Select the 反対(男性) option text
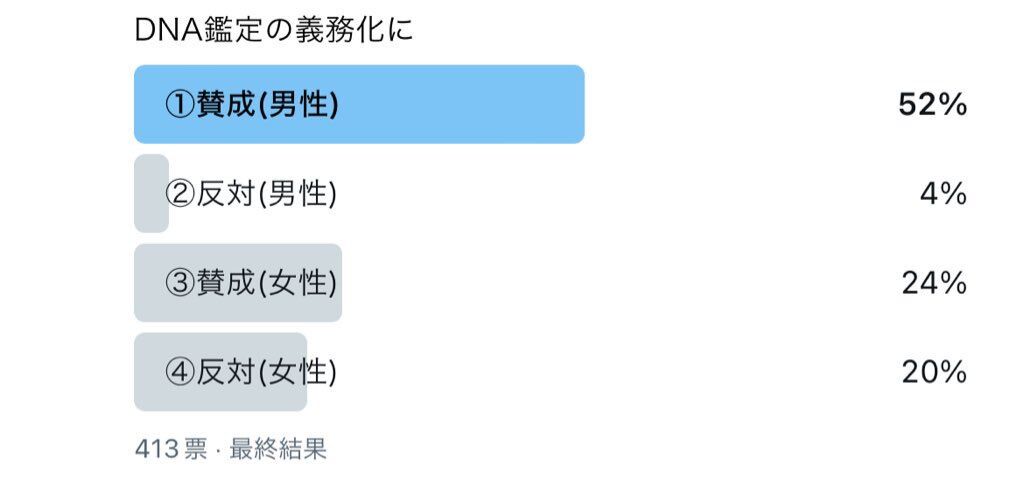This screenshot has height=480, width=1024. pyautogui.click(x=266, y=194)
